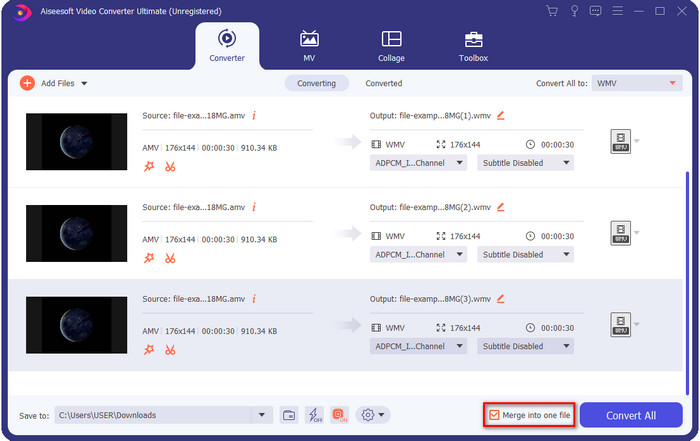
Task: Click the Convert All button
Action: [631, 415]
